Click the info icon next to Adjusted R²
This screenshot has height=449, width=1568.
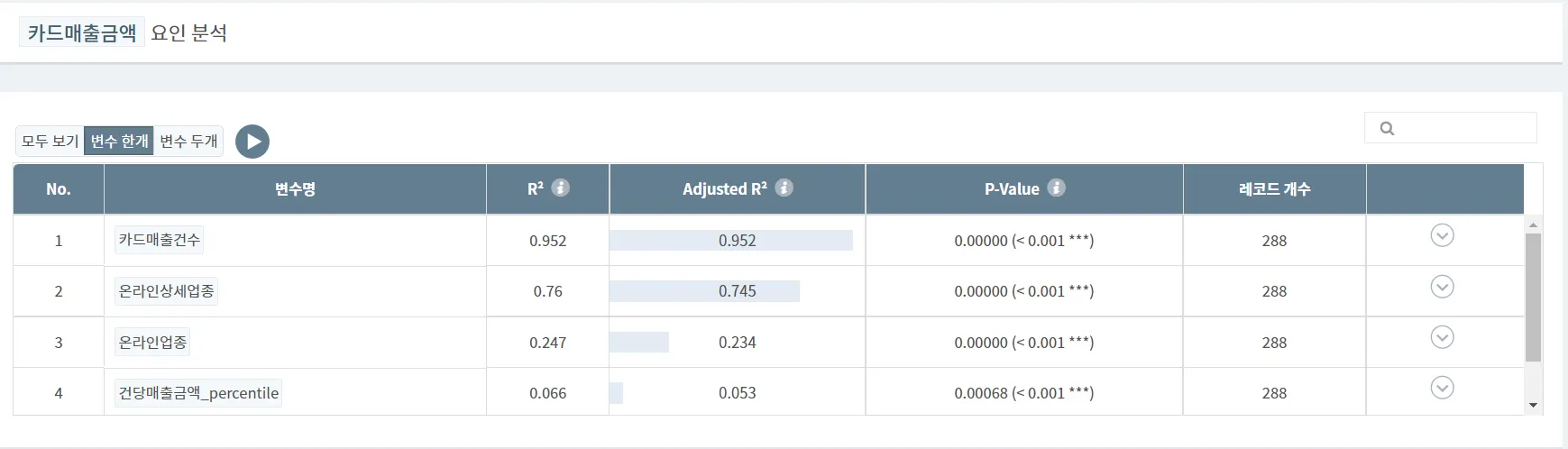(784, 188)
